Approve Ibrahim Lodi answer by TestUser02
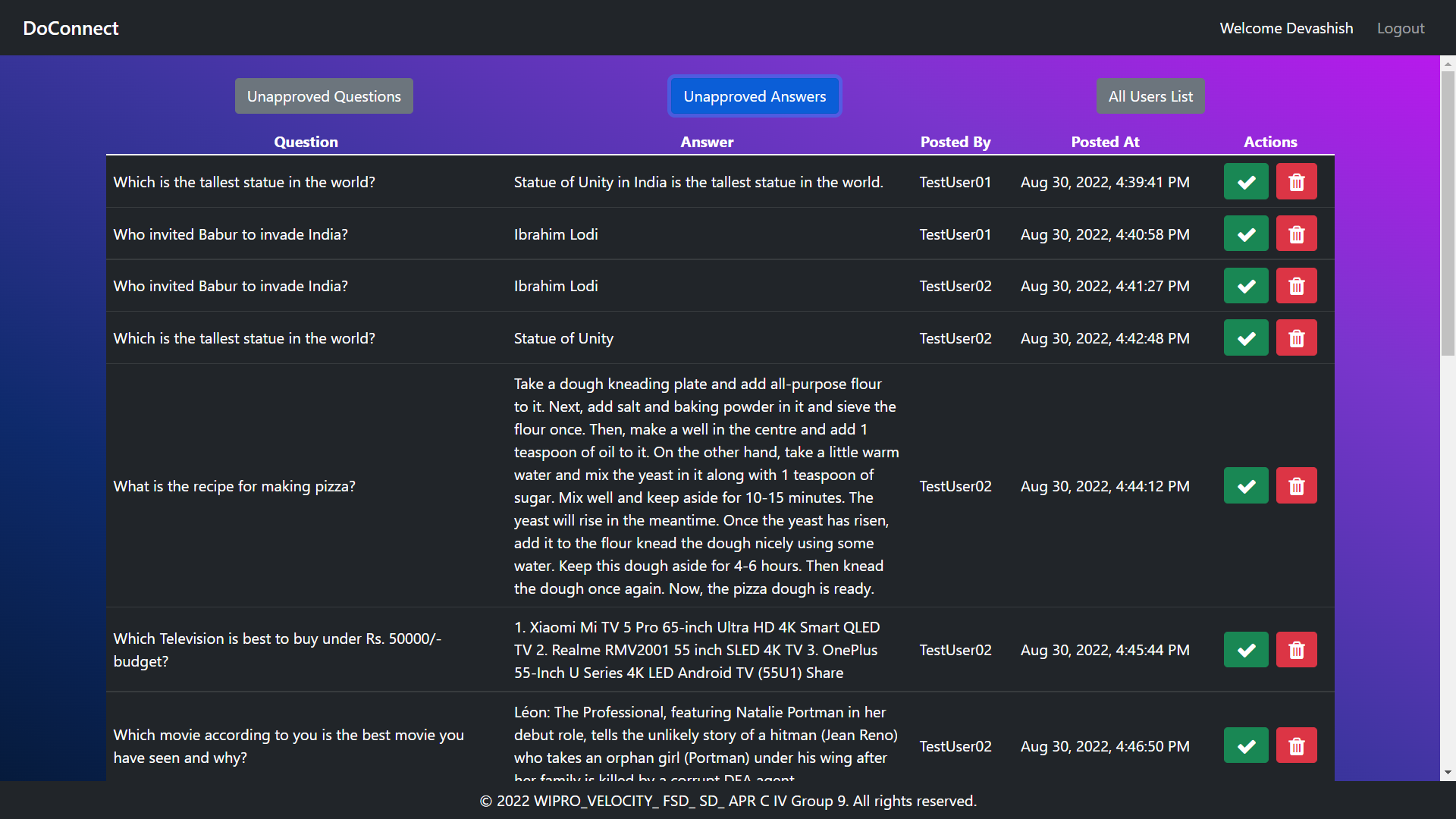 (x=1247, y=285)
